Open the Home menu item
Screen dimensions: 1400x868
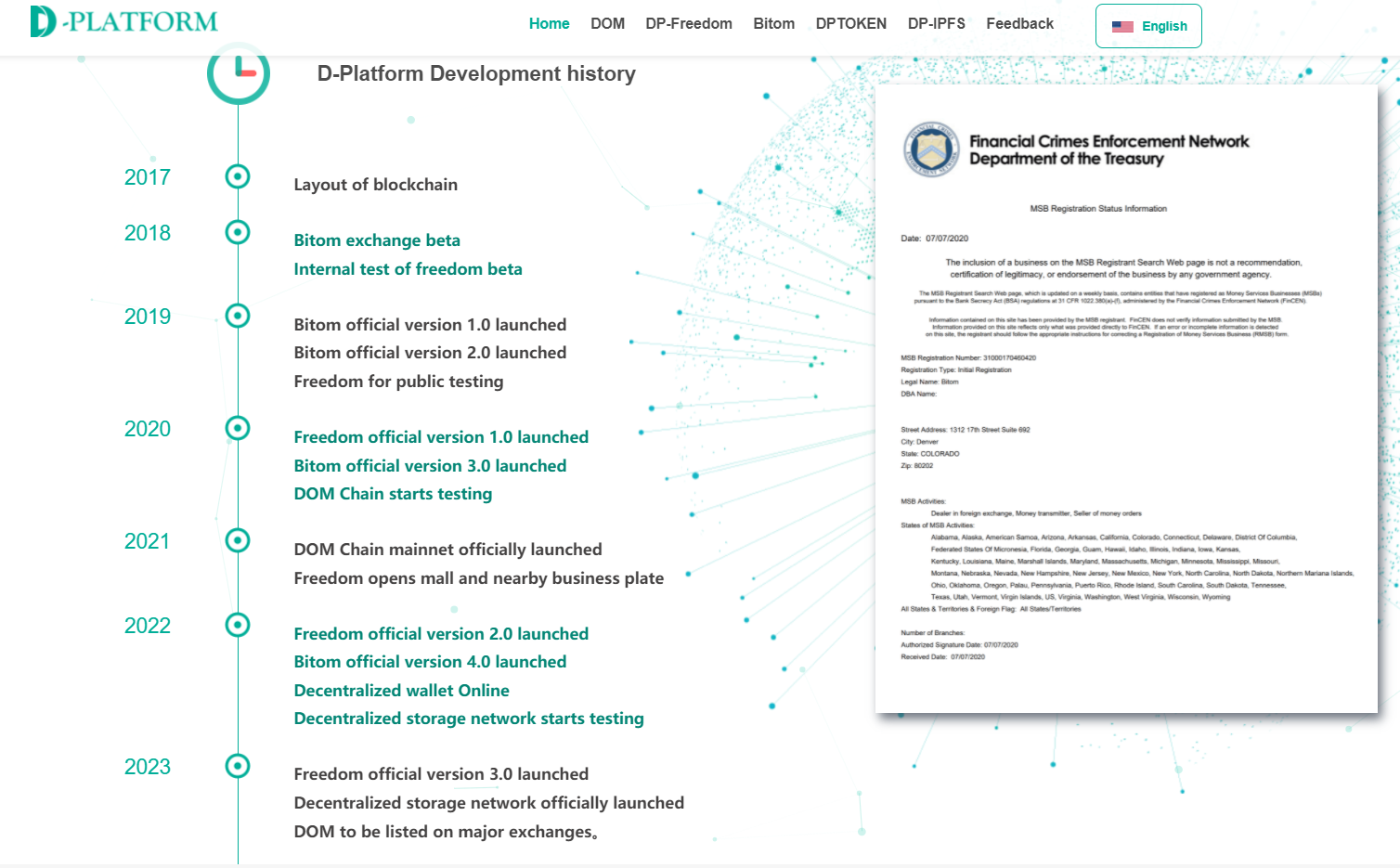[550, 24]
